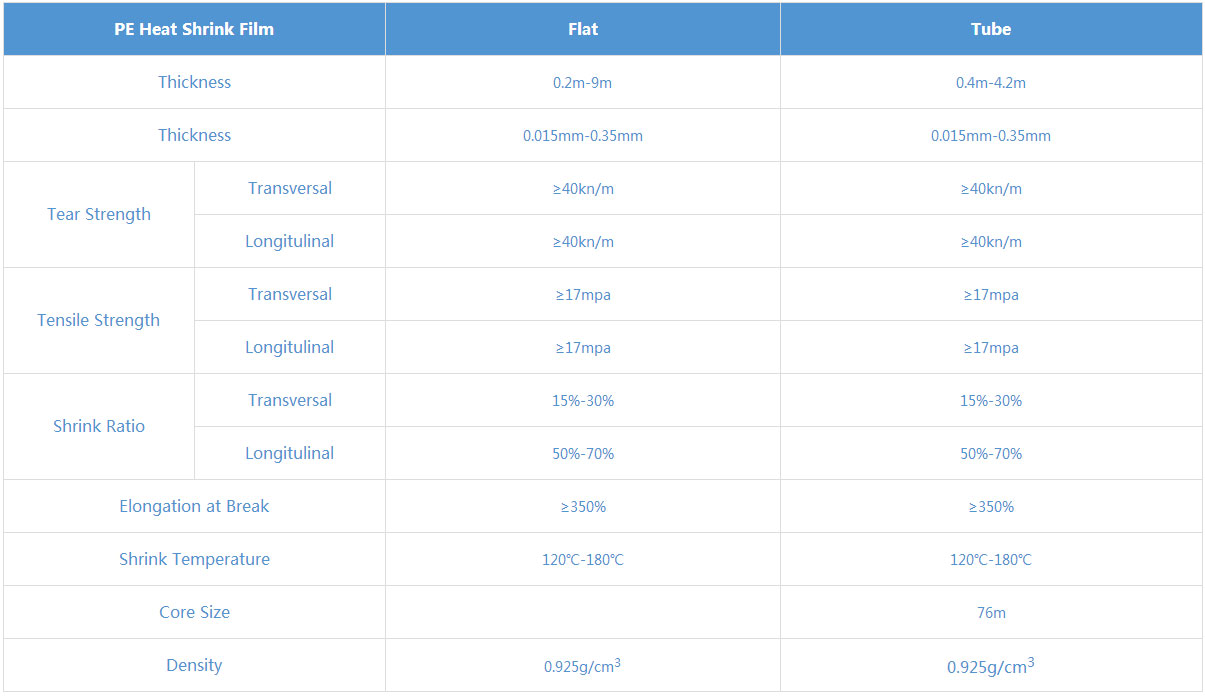Select the "Core Size" row label

click(x=194, y=612)
